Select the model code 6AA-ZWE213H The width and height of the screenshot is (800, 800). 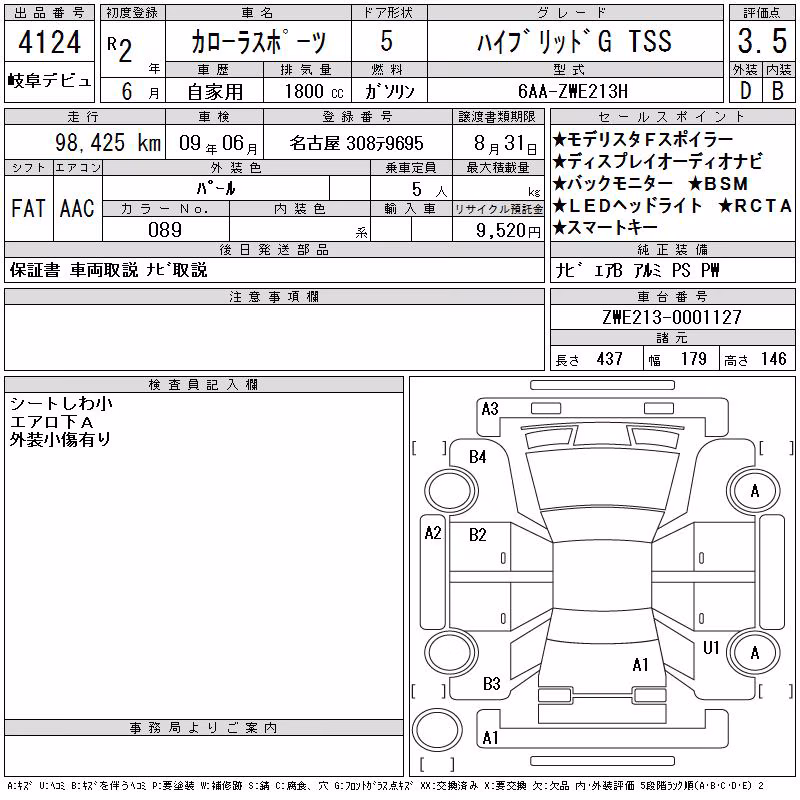pos(572,91)
